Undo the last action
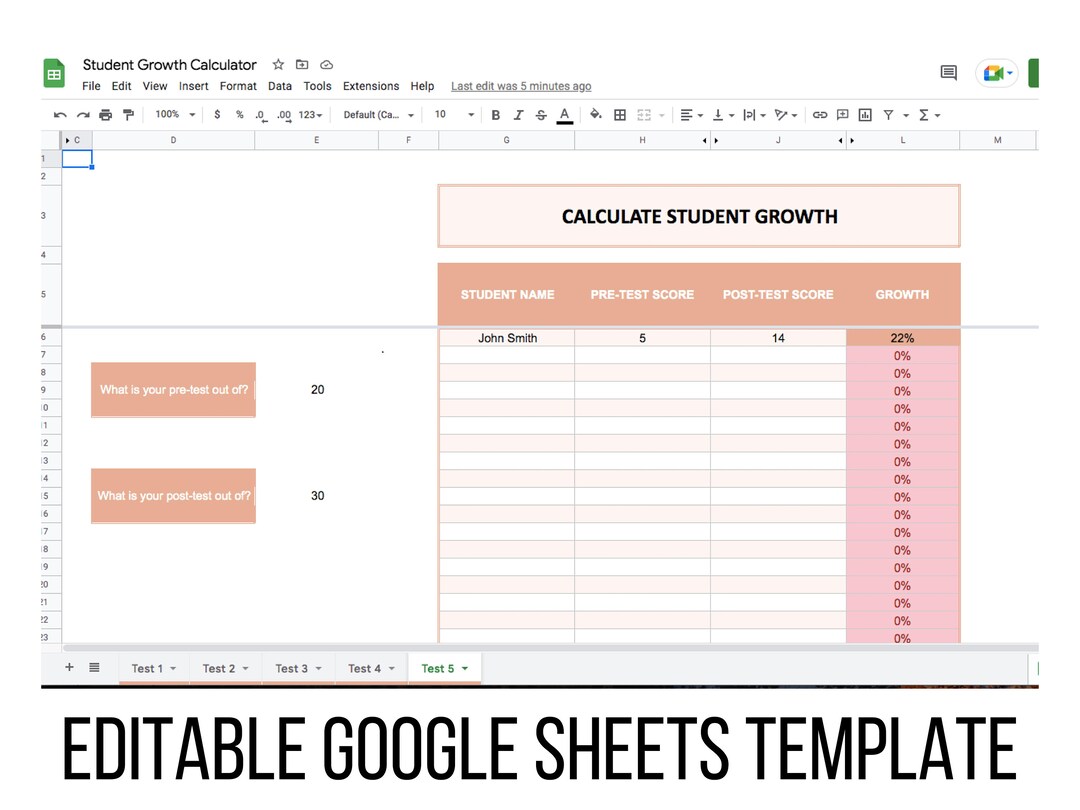 point(60,114)
